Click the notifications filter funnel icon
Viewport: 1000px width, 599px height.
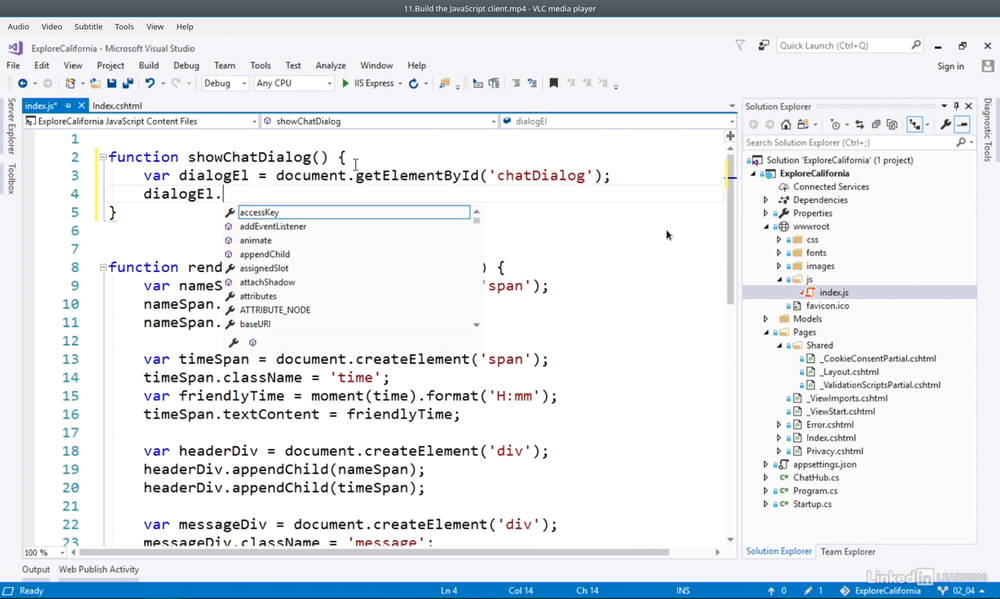(740, 45)
